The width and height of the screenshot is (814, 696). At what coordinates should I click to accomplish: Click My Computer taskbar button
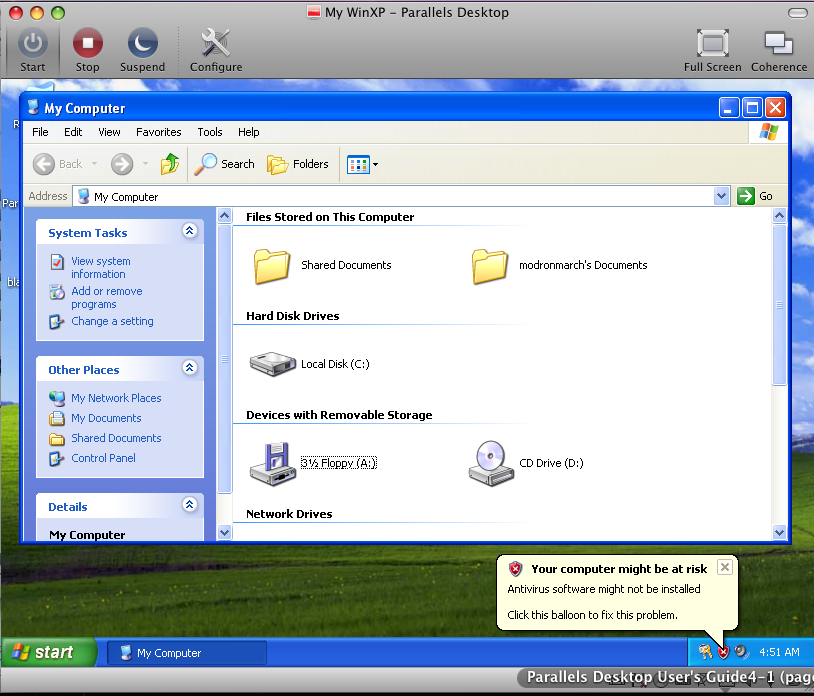[187, 652]
